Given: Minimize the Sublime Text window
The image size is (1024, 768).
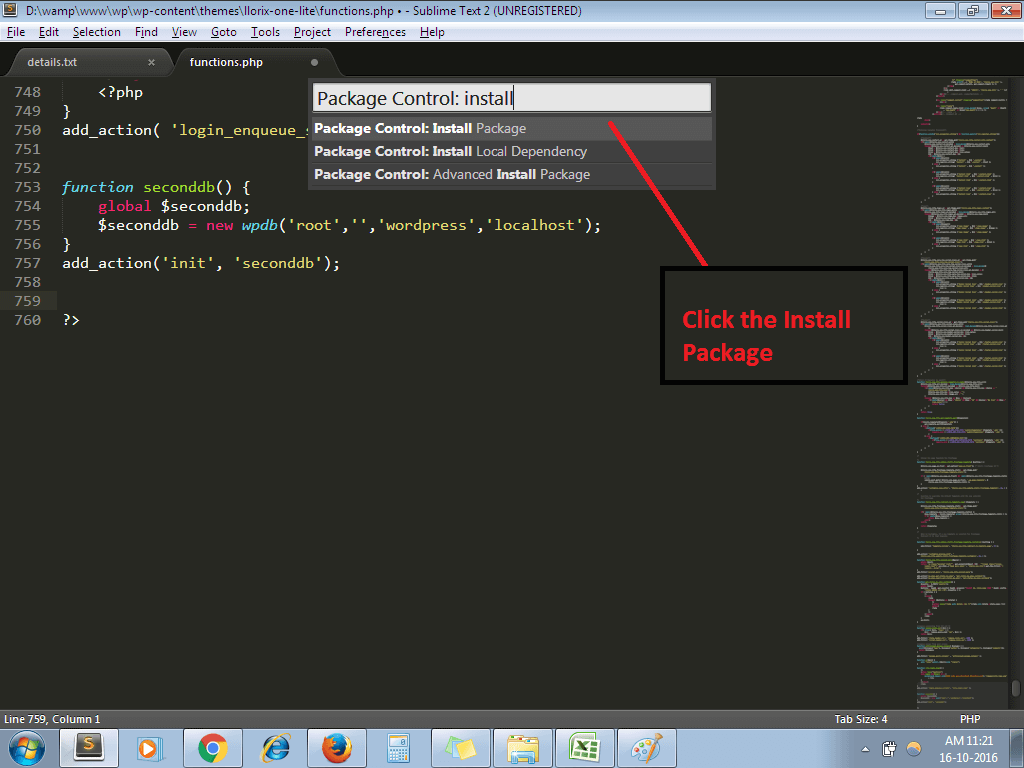Looking at the screenshot, I should (x=940, y=10).
